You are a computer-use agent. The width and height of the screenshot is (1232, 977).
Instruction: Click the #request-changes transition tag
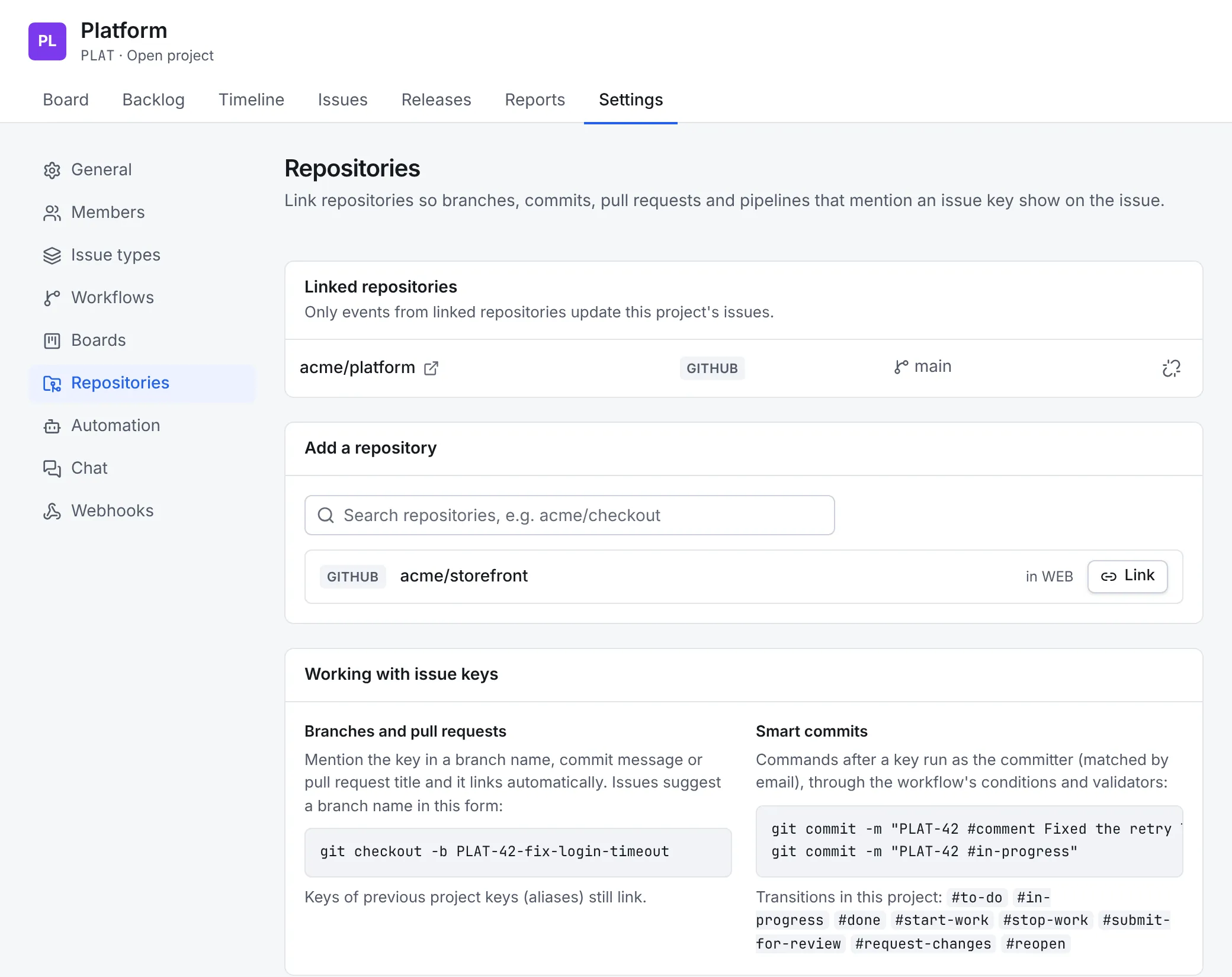click(923, 944)
